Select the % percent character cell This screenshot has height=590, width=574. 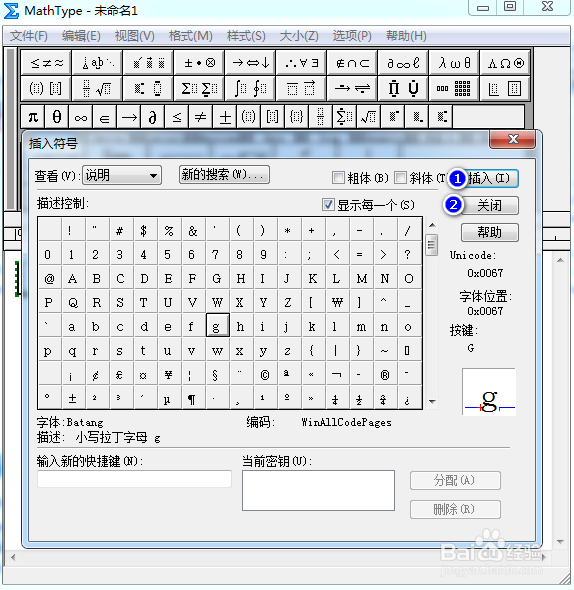click(169, 230)
